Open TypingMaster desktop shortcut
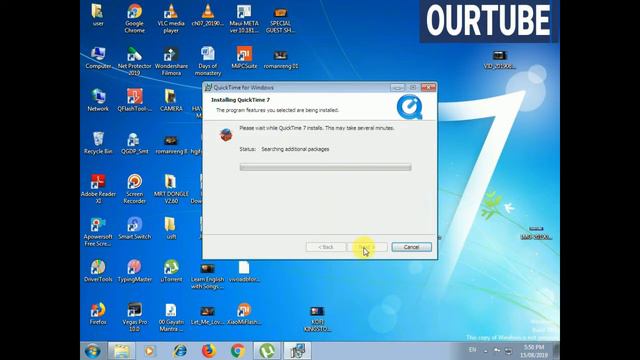This screenshot has width=640, height=360. pos(134,271)
